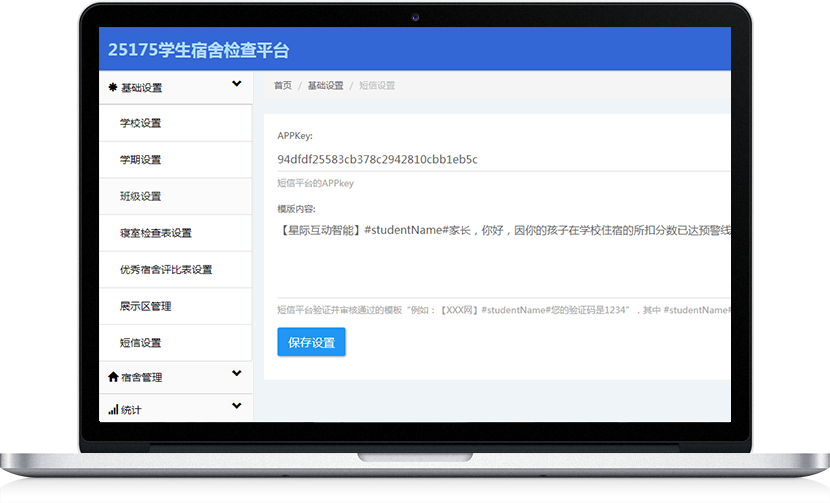830x503 pixels.
Task: Expand the 宿舍管理 section chevron
Action: (237, 374)
